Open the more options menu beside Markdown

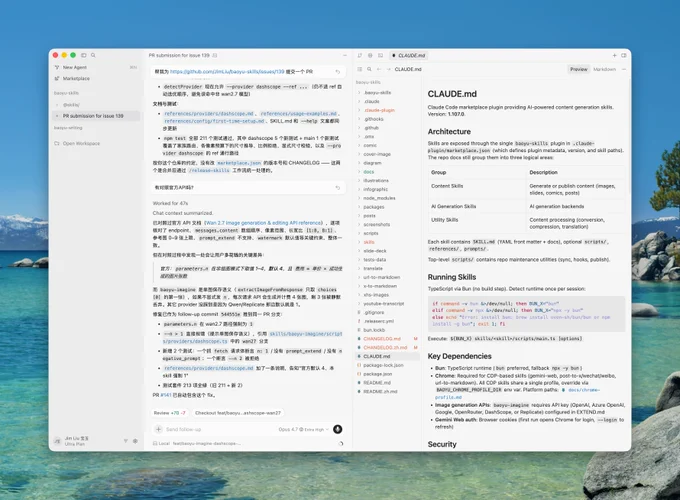[x=624, y=69]
